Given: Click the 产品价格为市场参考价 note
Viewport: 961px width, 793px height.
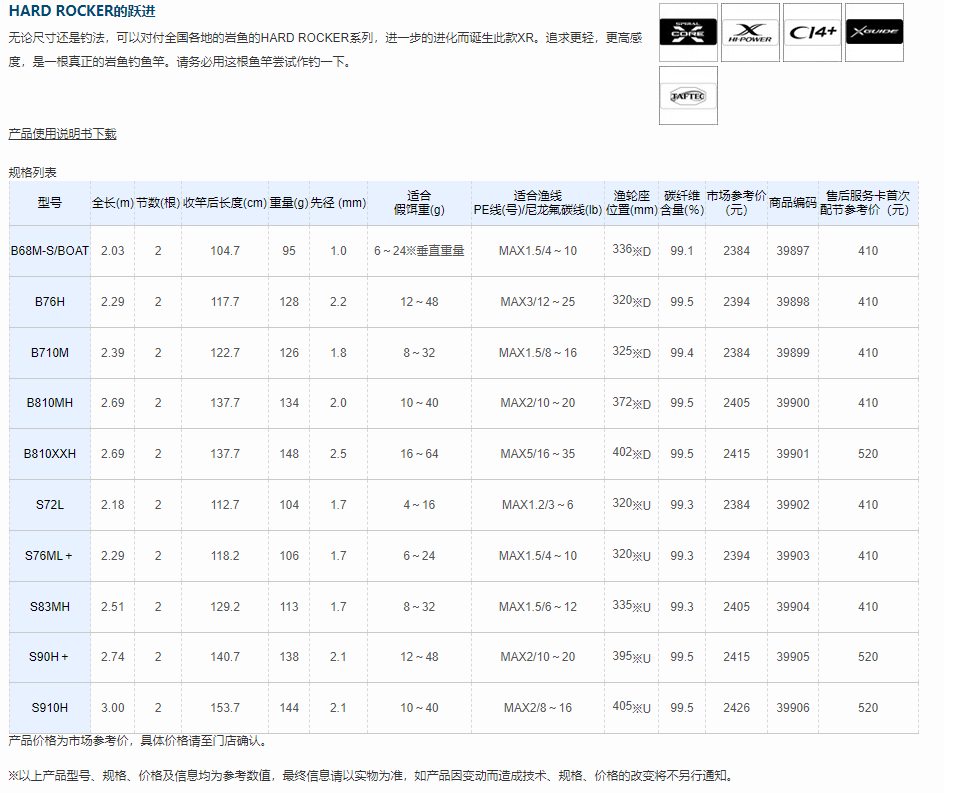Looking at the screenshot, I should tap(140, 740).
